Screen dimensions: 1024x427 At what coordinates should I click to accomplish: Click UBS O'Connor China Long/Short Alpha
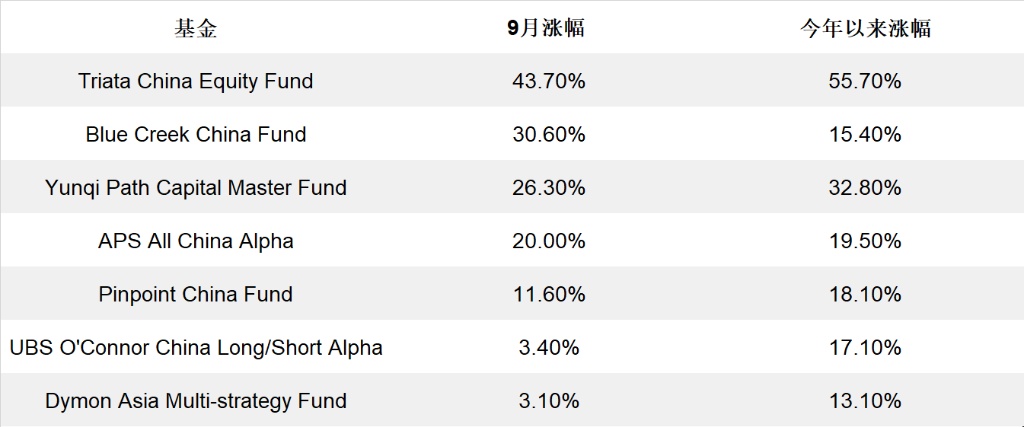point(195,348)
